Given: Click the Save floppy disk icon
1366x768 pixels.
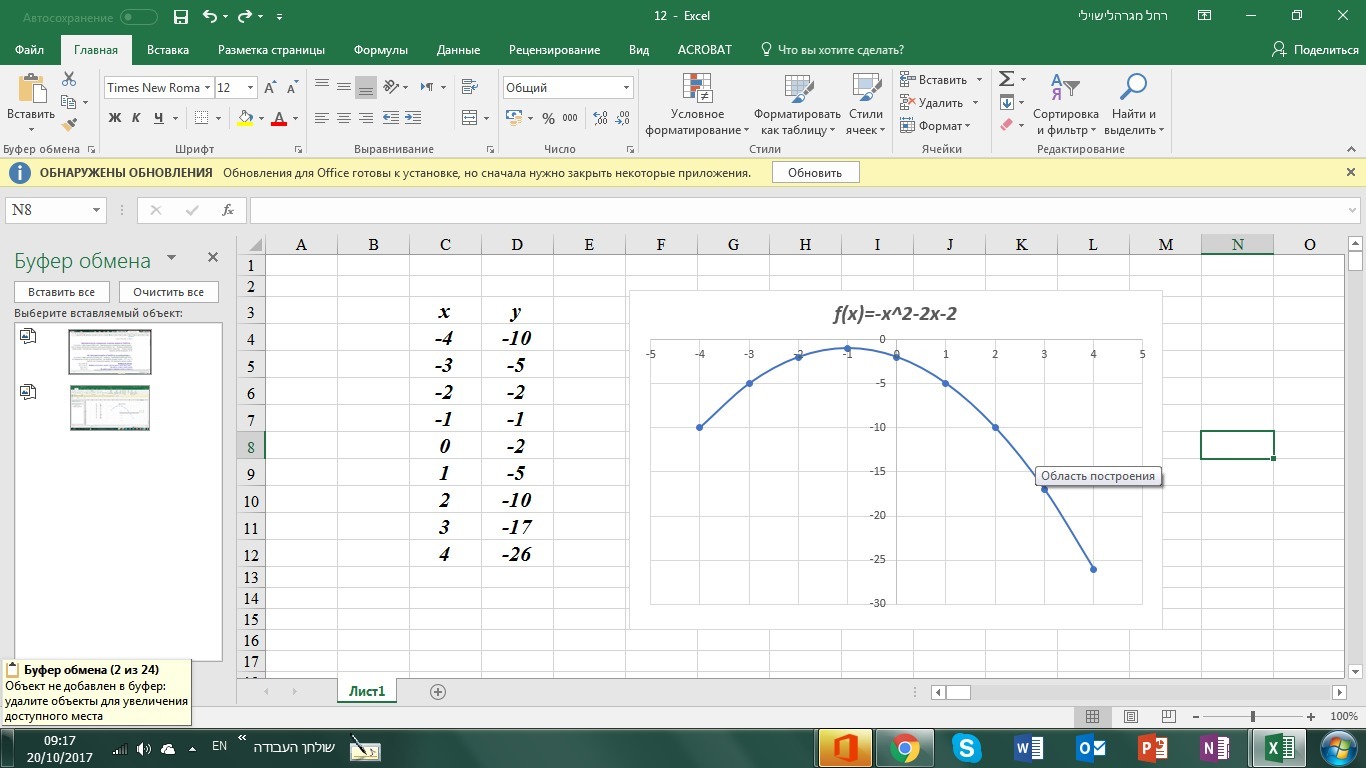Looking at the screenshot, I should [x=180, y=17].
